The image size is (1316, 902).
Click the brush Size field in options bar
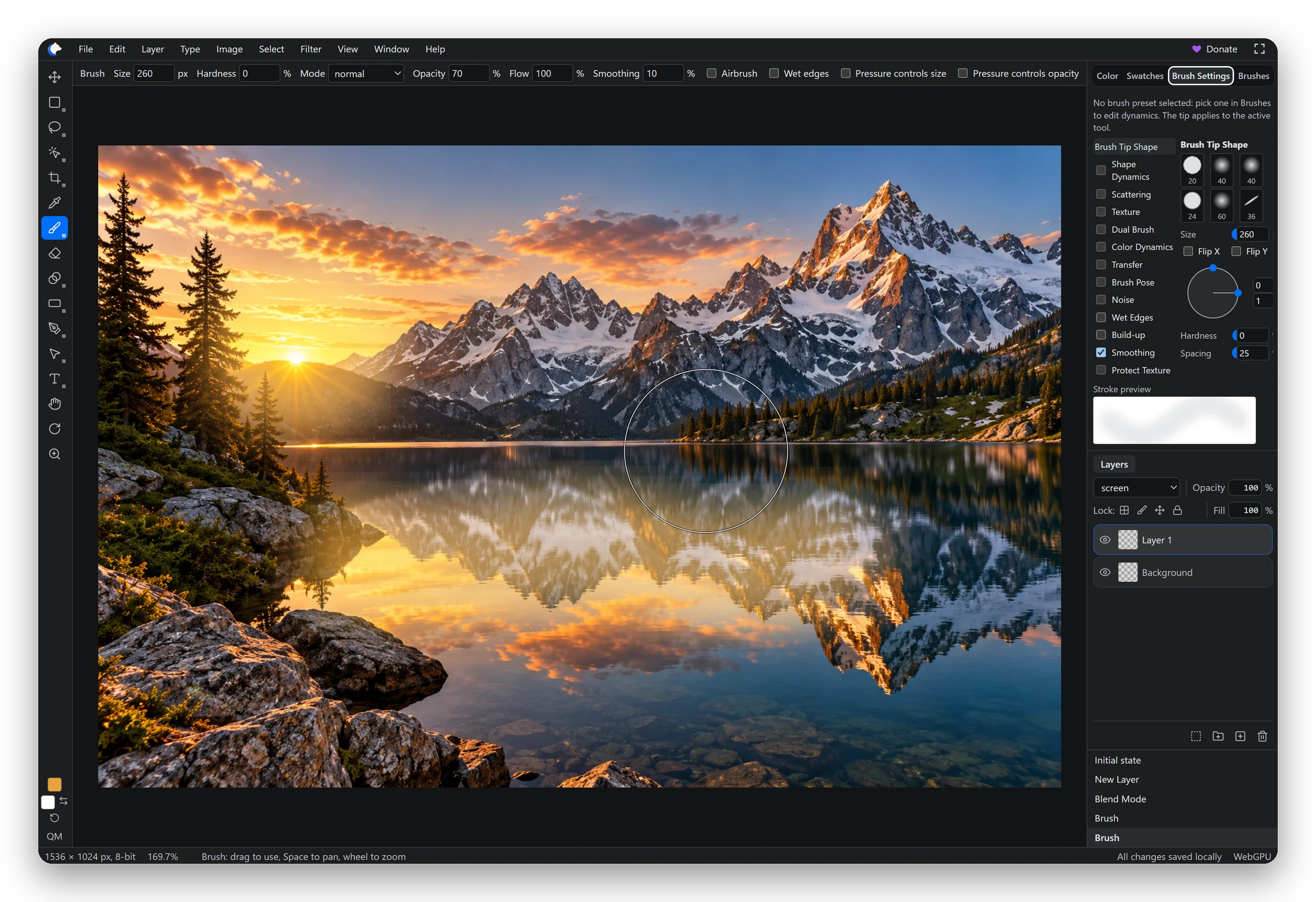click(x=154, y=73)
